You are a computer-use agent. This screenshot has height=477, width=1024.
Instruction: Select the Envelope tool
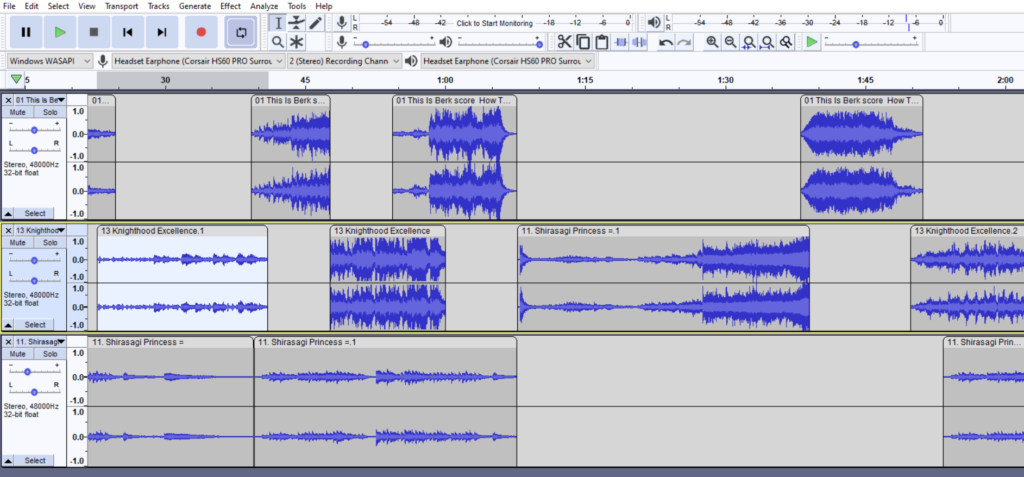(296, 23)
